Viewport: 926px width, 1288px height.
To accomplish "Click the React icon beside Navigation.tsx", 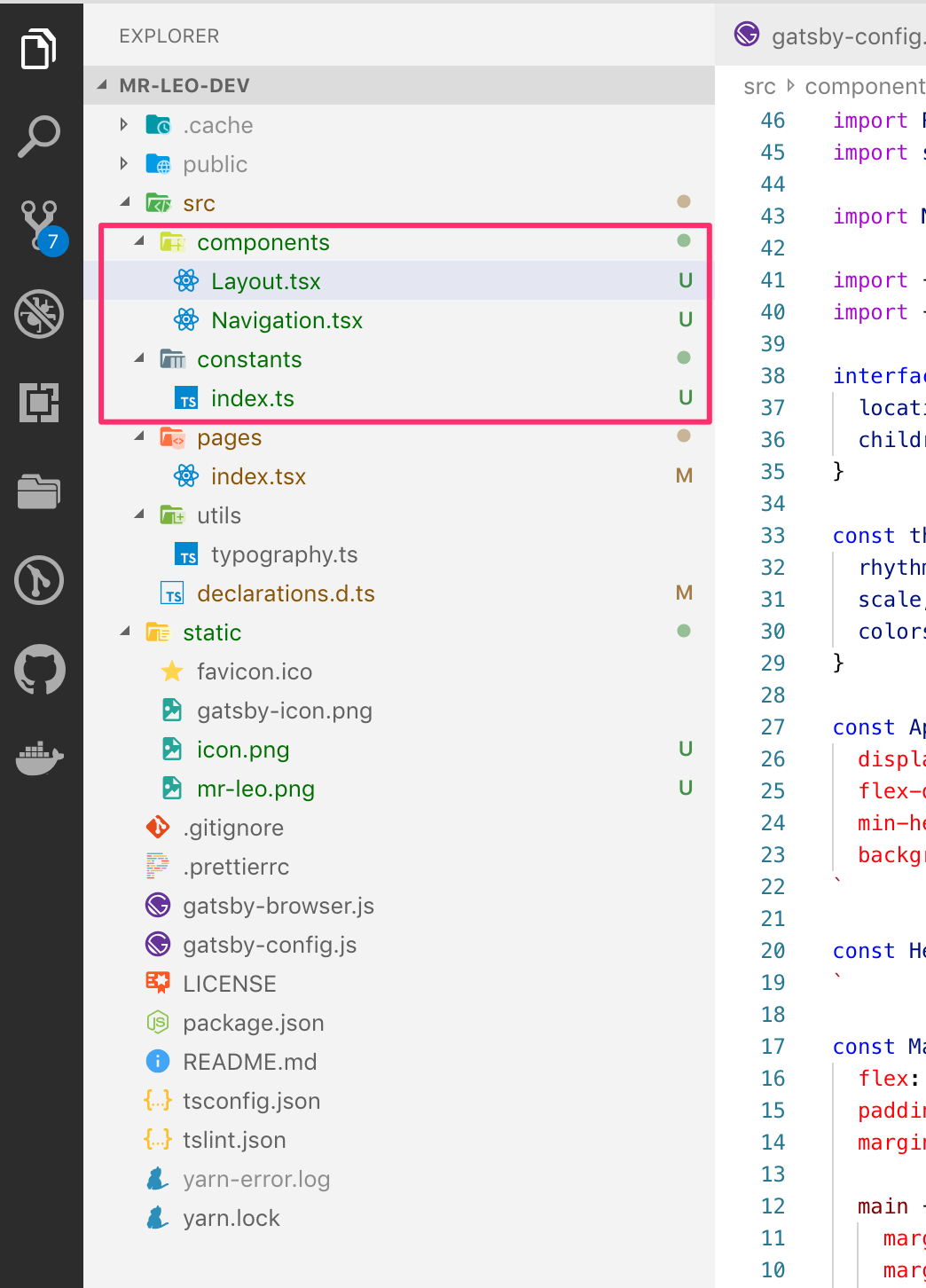I will [186, 320].
